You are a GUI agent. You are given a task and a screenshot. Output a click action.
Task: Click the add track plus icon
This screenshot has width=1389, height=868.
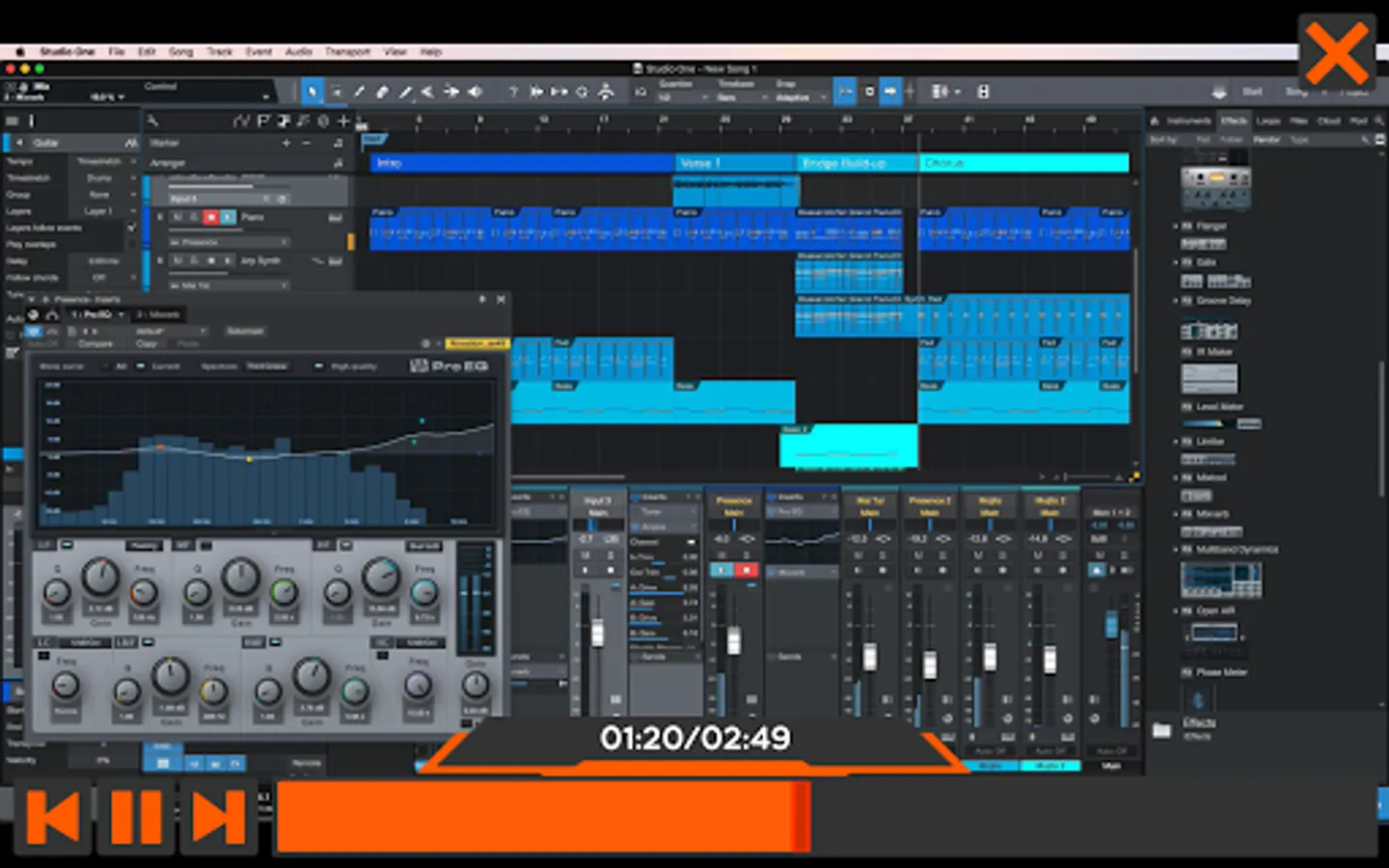(342, 121)
